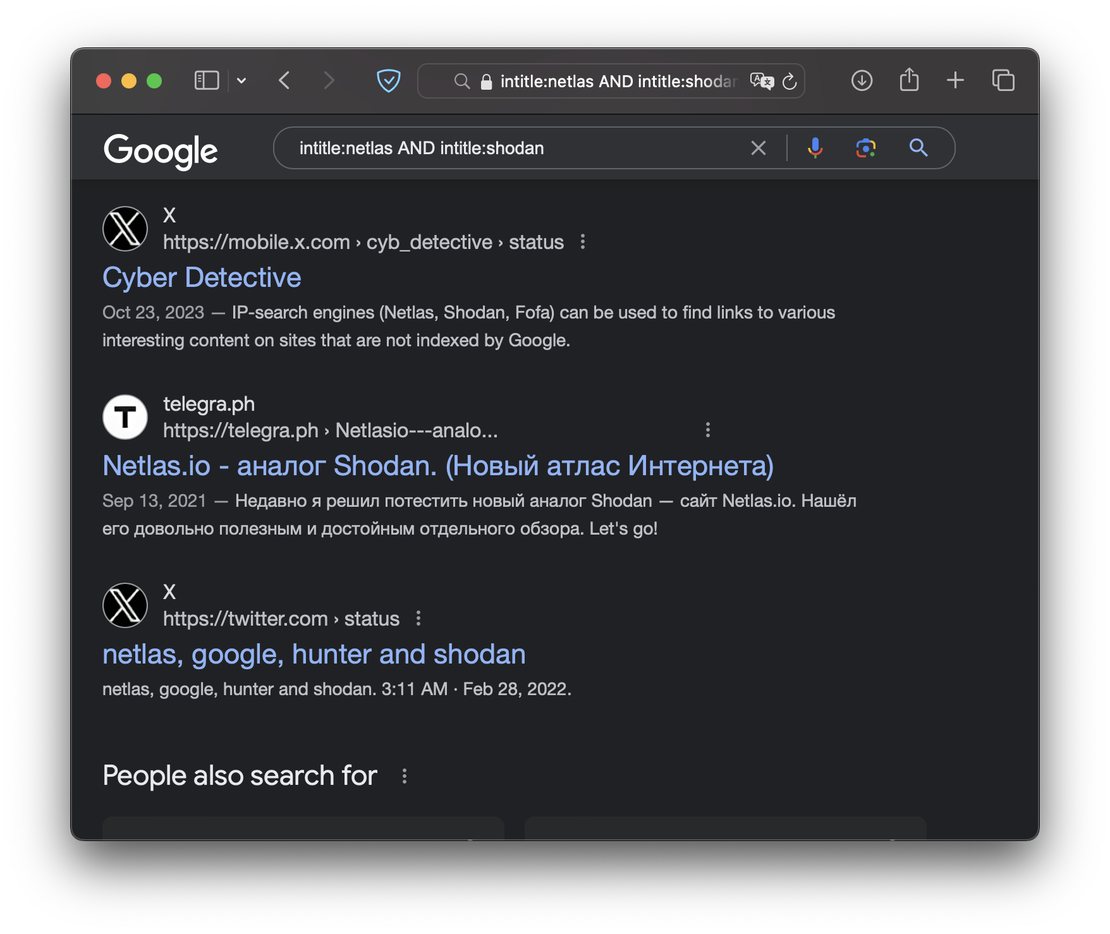Click the privacy shield icon
Viewport: 1110px width, 934px height.
[388, 81]
